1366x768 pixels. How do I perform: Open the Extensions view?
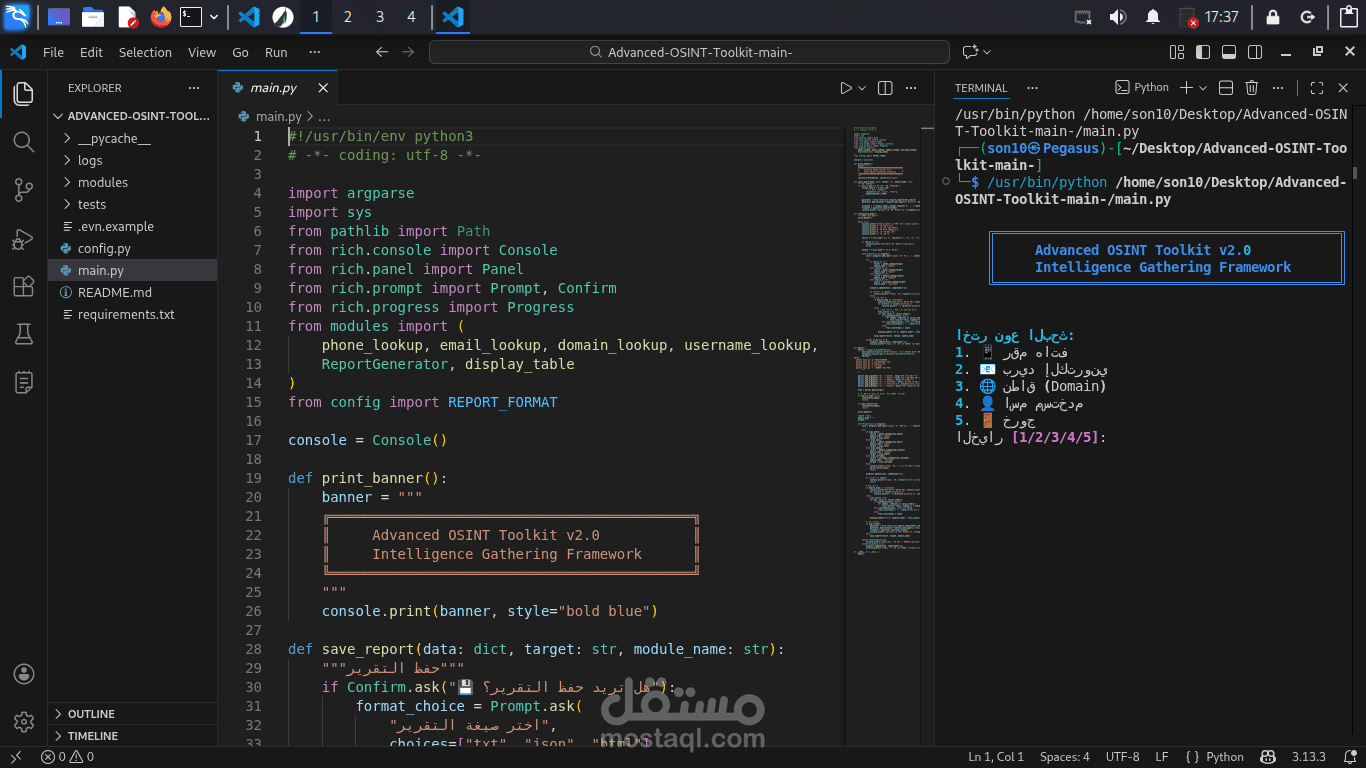(x=24, y=286)
